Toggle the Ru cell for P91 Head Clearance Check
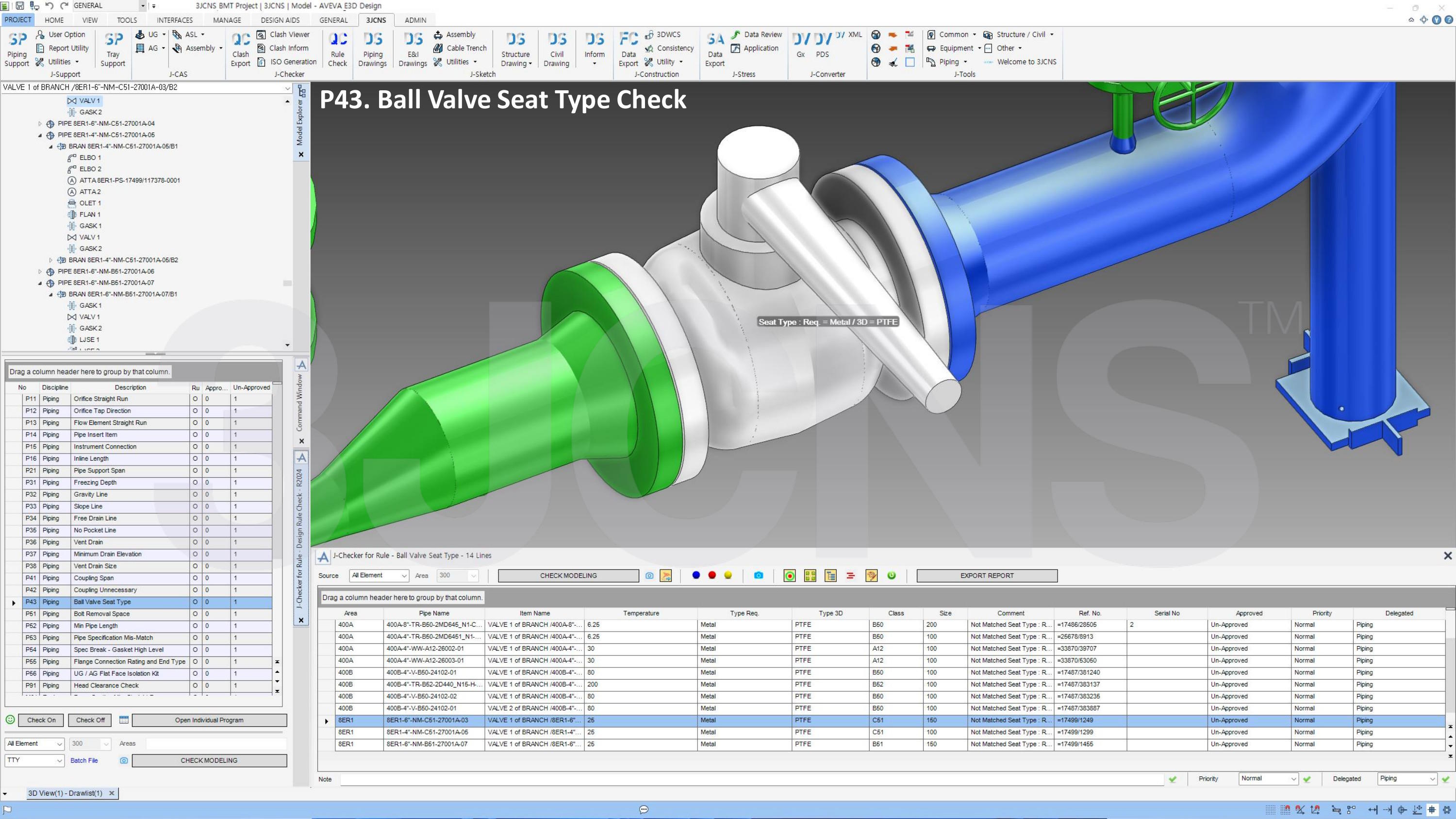Screen dimensions: 1456x819 click(196, 685)
